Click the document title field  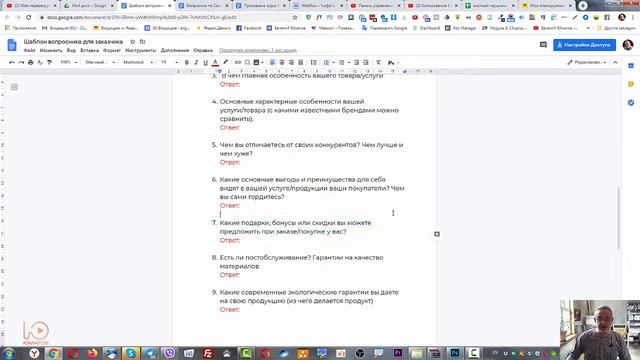tap(73, 42)
